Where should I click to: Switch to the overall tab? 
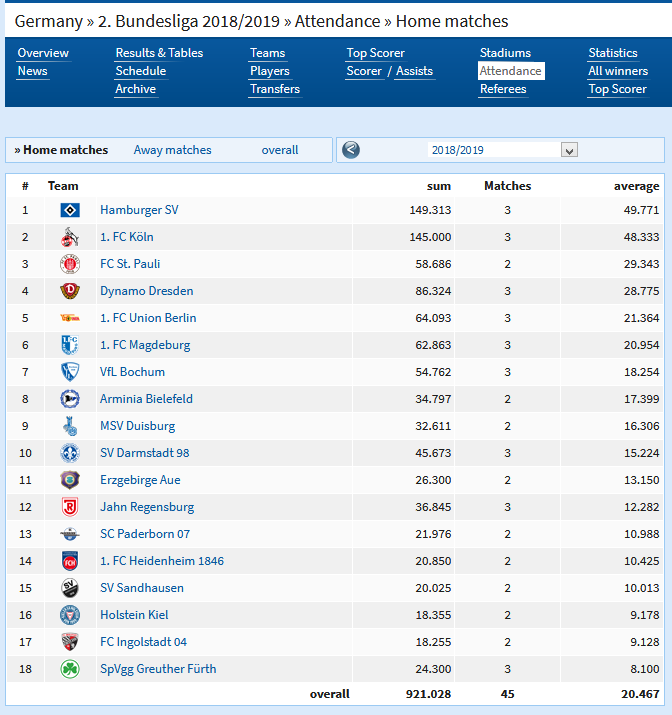point(279,150)
